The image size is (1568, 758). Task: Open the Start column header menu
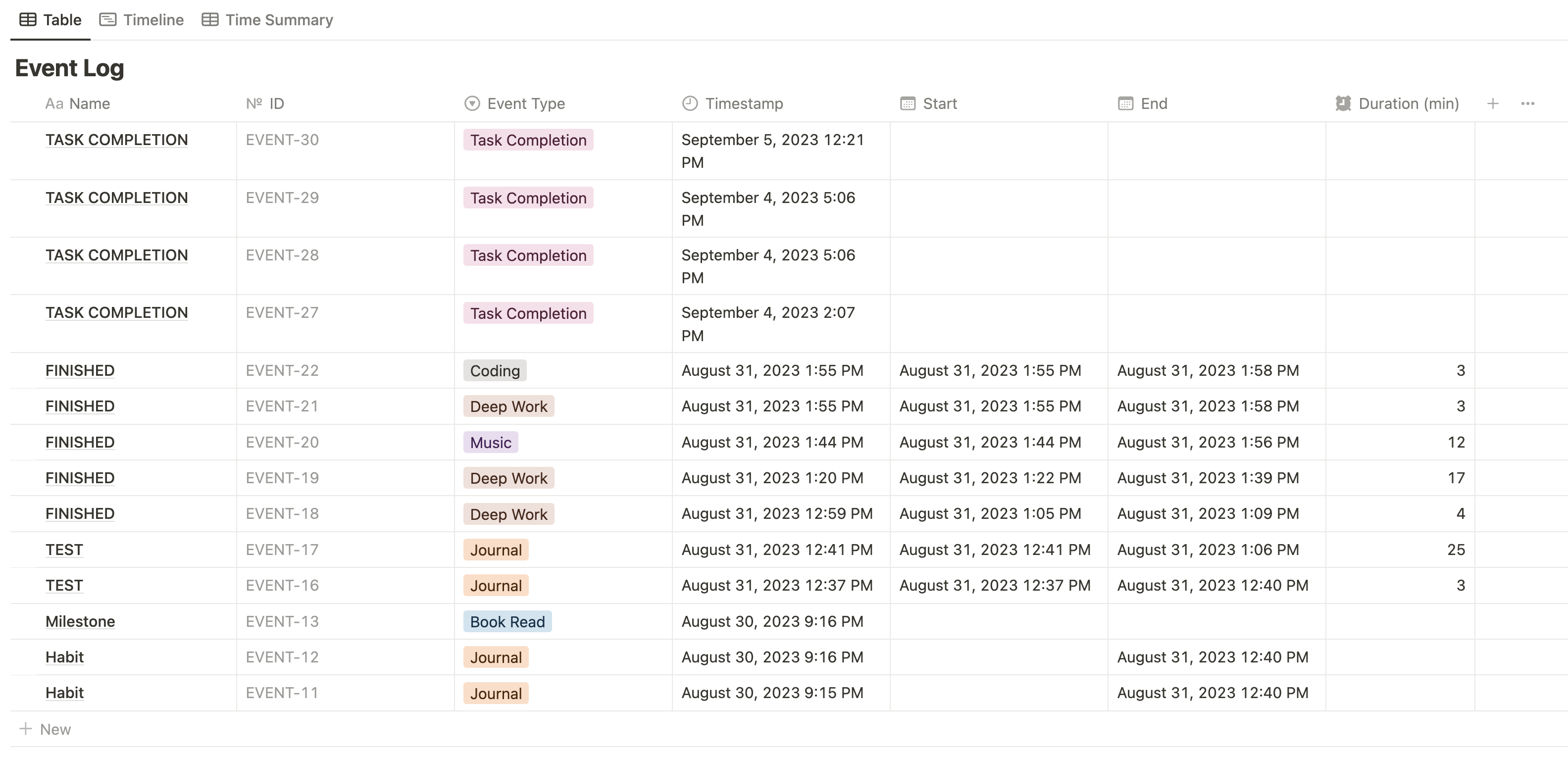[x=1000, y=103]
